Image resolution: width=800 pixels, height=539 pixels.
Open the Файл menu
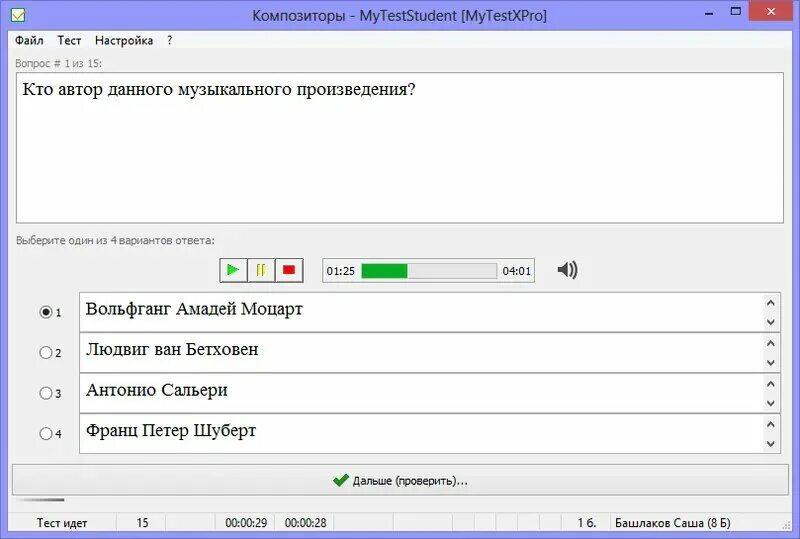29,40
